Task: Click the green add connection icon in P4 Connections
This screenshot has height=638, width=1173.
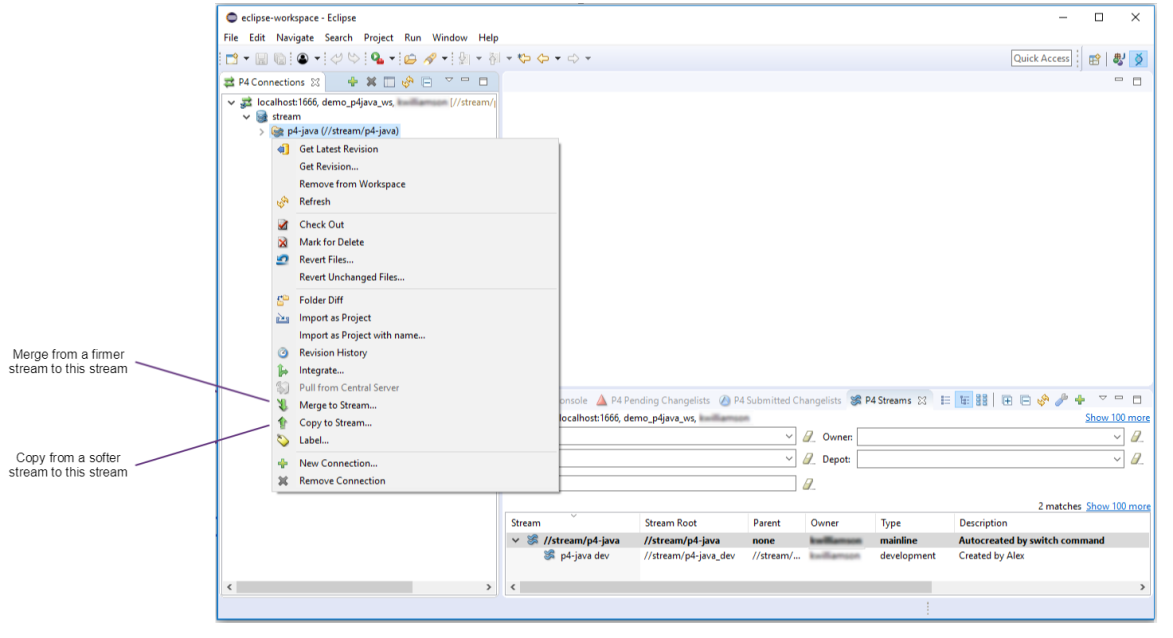Action: tap(352, 82)
